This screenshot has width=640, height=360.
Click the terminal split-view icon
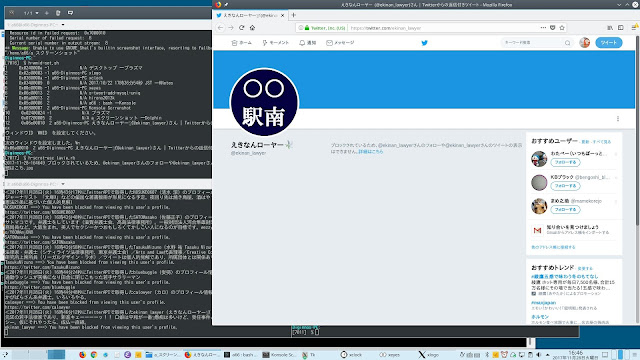point(70,13)
